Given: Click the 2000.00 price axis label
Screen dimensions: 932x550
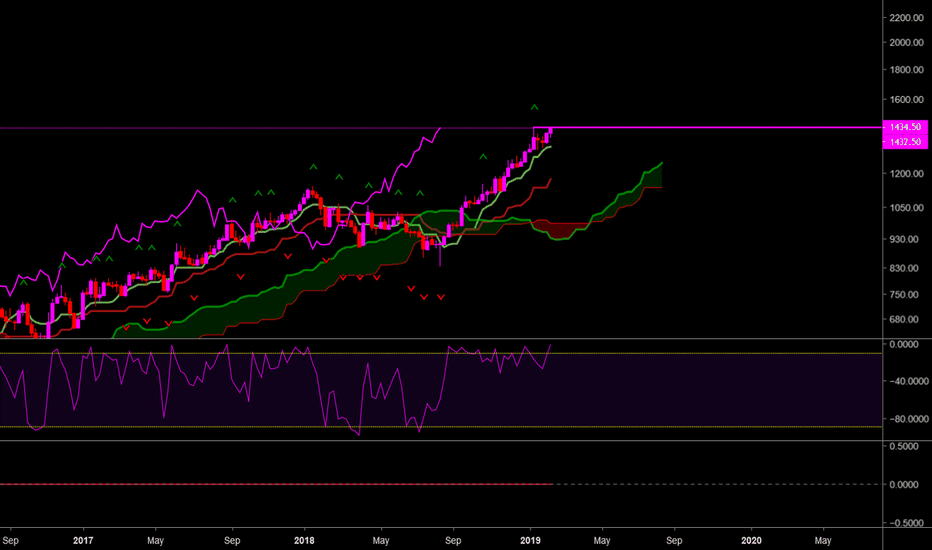Looking at the screenshot, I should tap(906, 42).
